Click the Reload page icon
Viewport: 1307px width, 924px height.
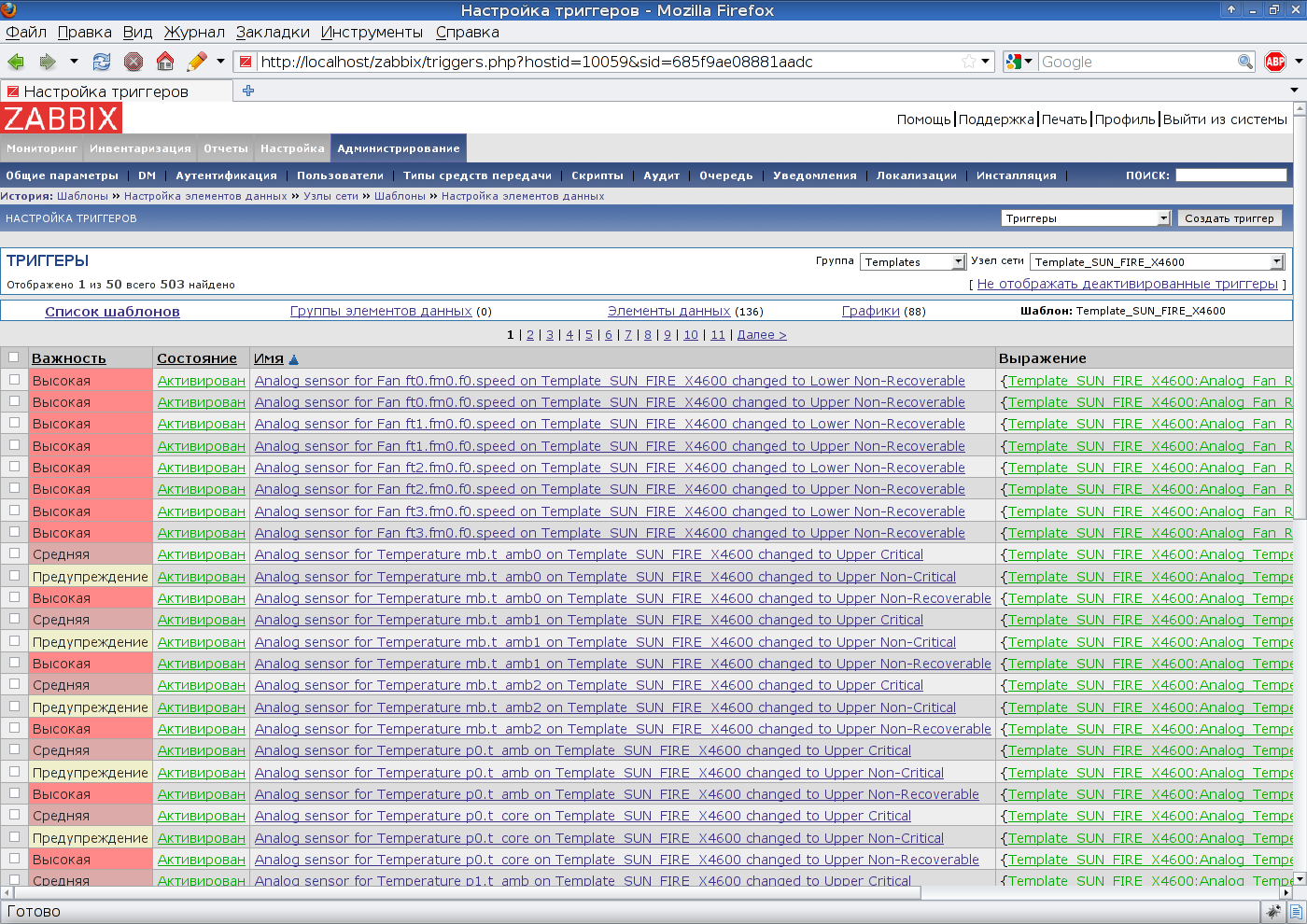click(x=102, y=62)
